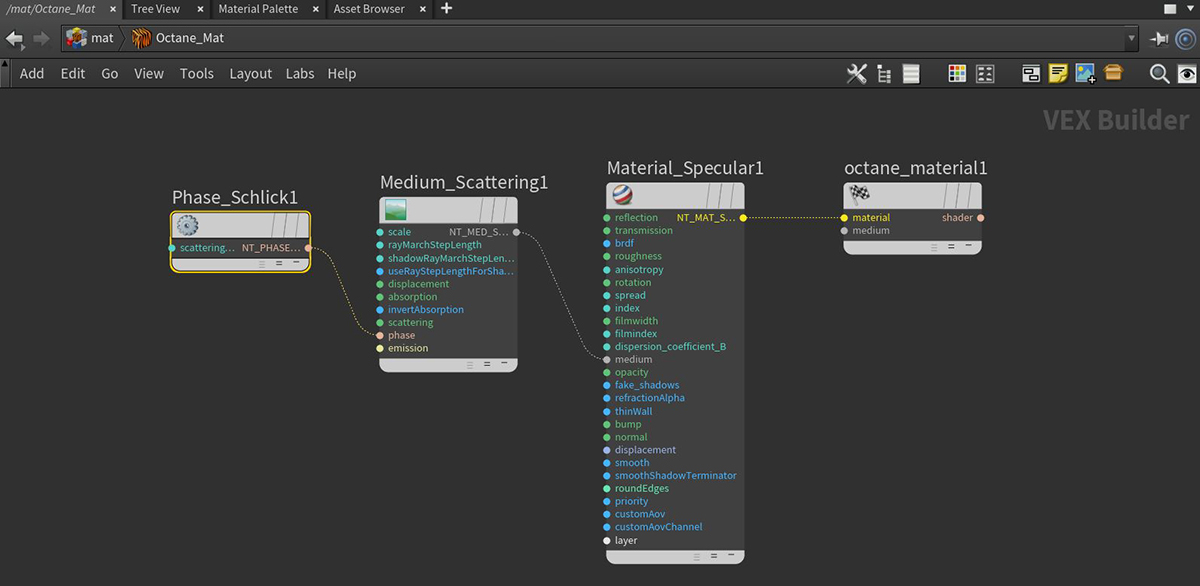Click the magnifying glass find icon
This screenshot has height=586, width=1200.
(1159, 74)
